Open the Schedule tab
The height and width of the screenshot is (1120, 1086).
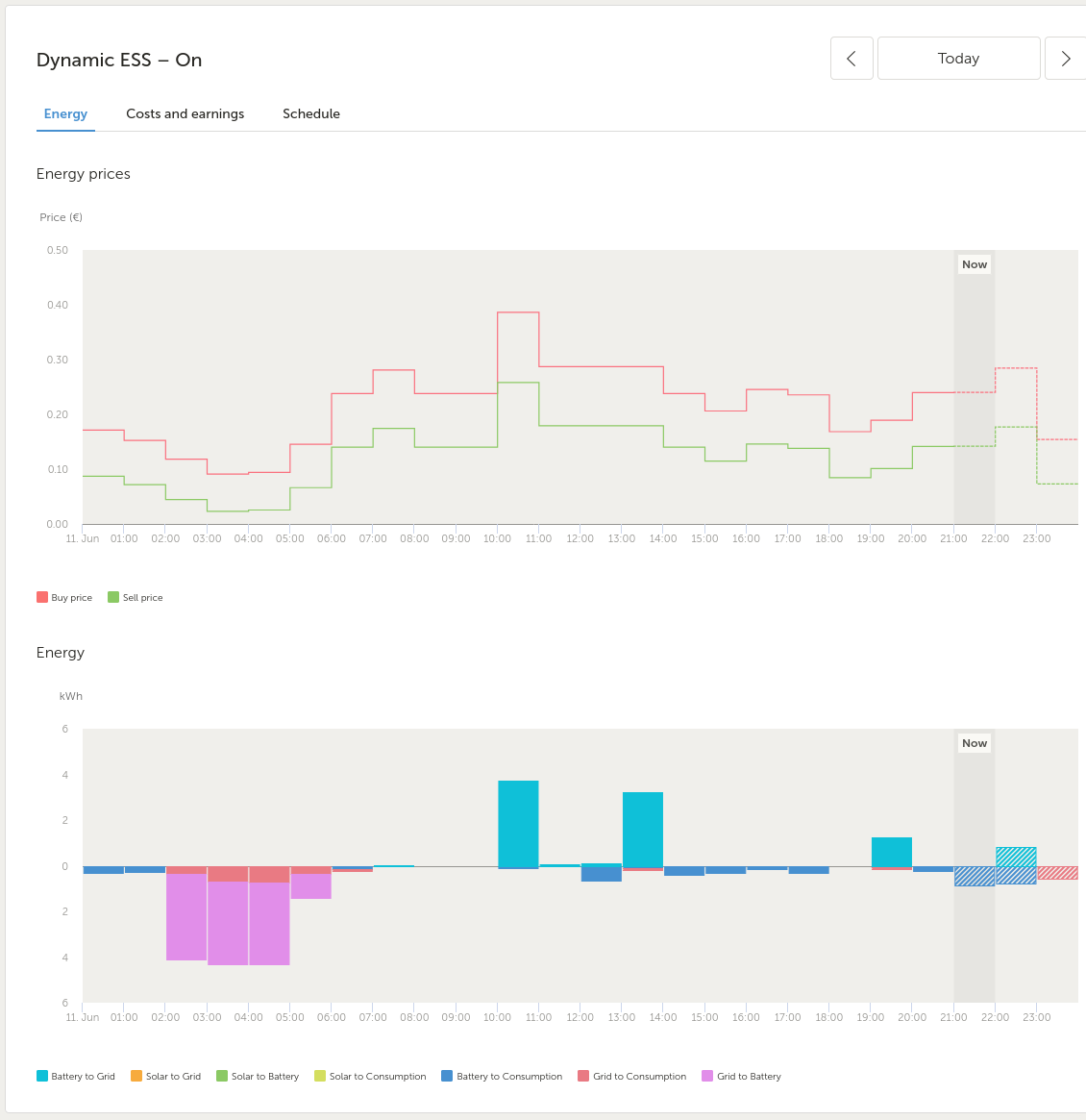[x=311, y=113]
